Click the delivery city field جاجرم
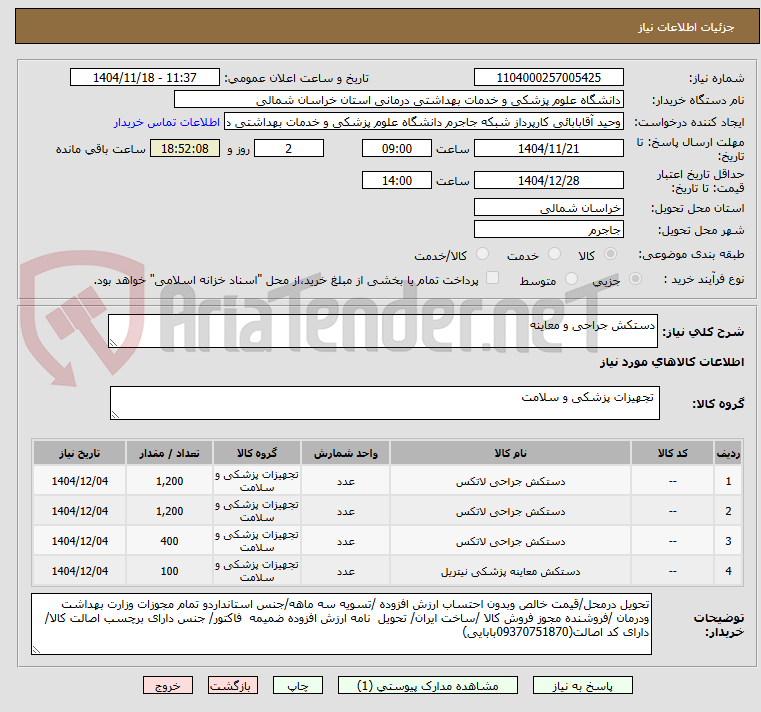761x712 pixels. [548, 230]
